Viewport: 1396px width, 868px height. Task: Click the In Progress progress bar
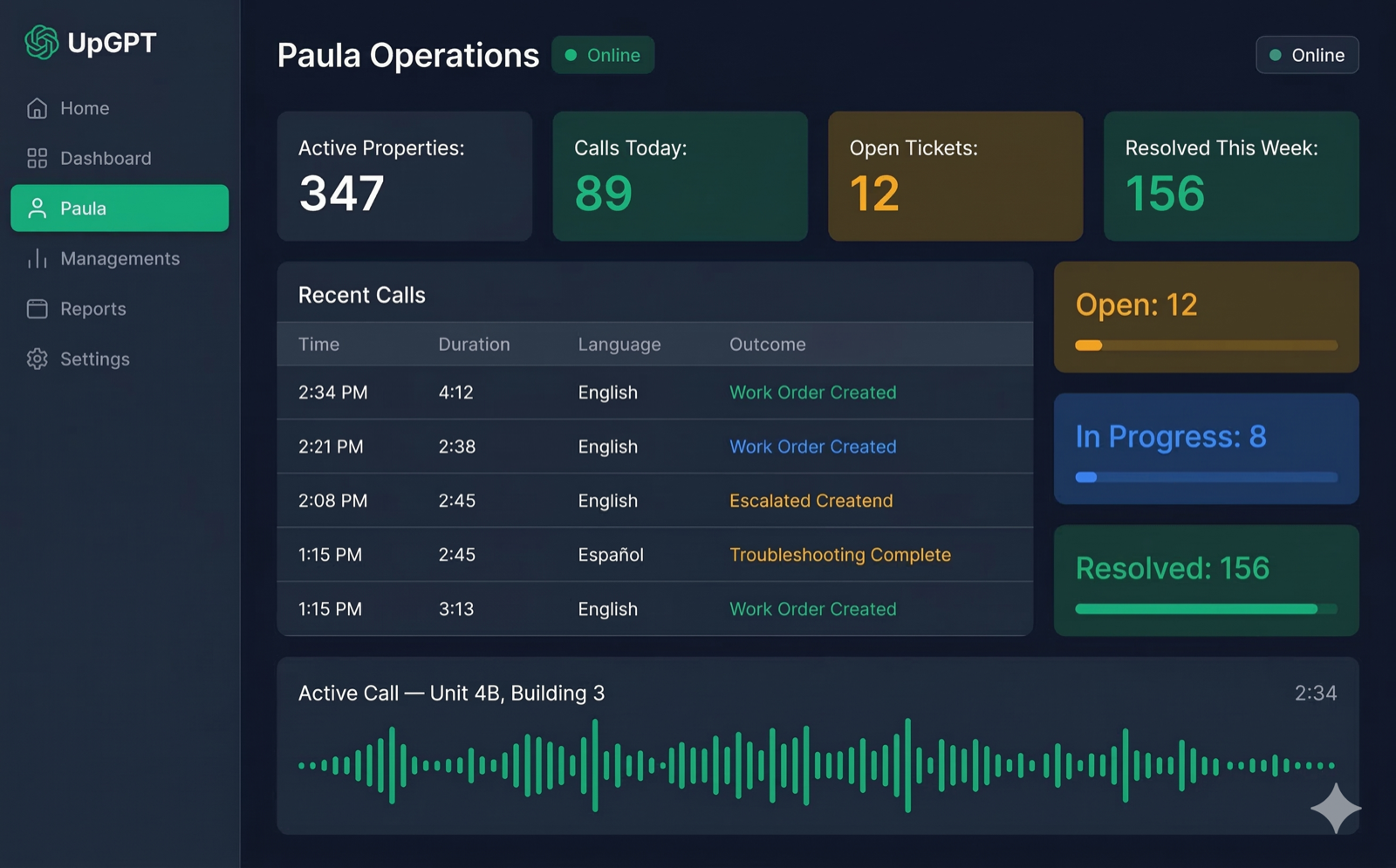[1206, 477]
